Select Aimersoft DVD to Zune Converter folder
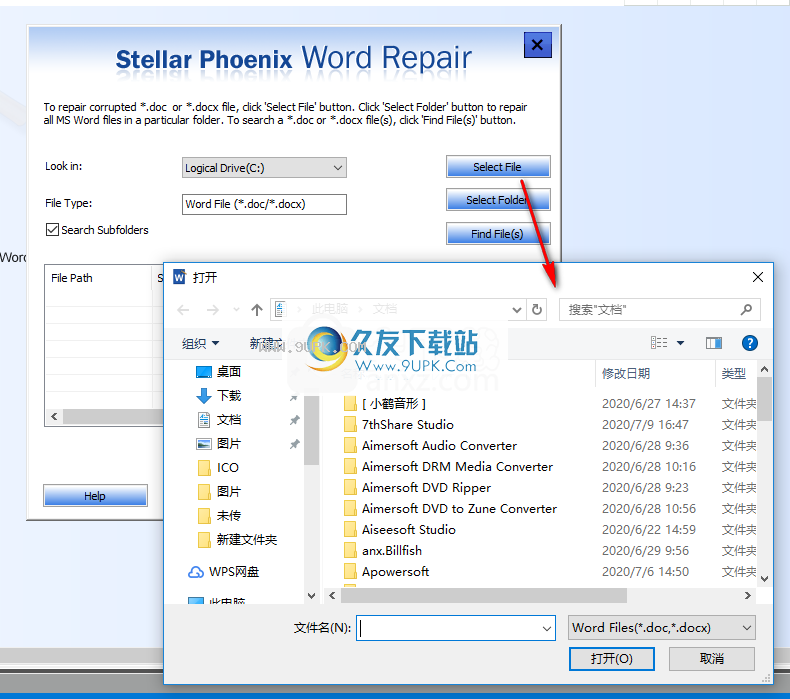This screenshot has height=699, width=790. tap(459, 509)
